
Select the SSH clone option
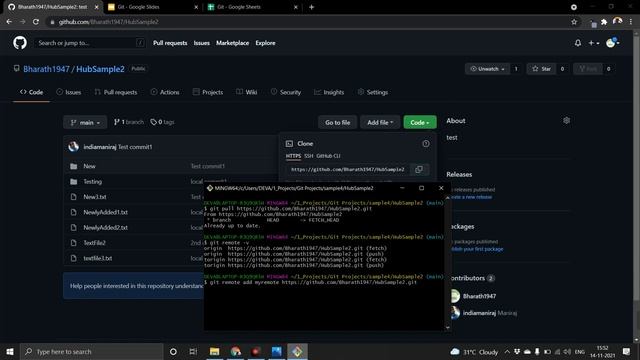[309, 156]
